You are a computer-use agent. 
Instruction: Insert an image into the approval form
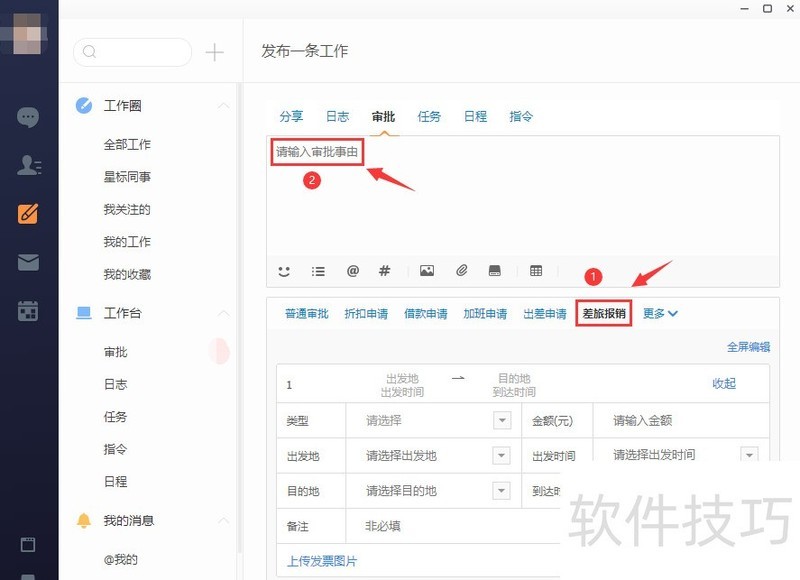click(x=427, y=270)
